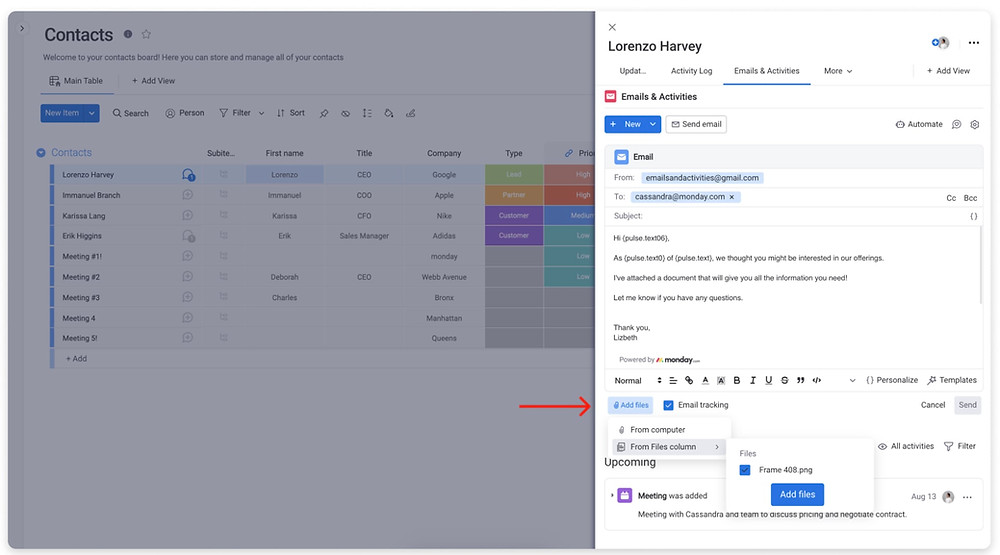Click the Add files attachment button
Viewport: 1000px width, 555px height.
click(x=631, y=405)
